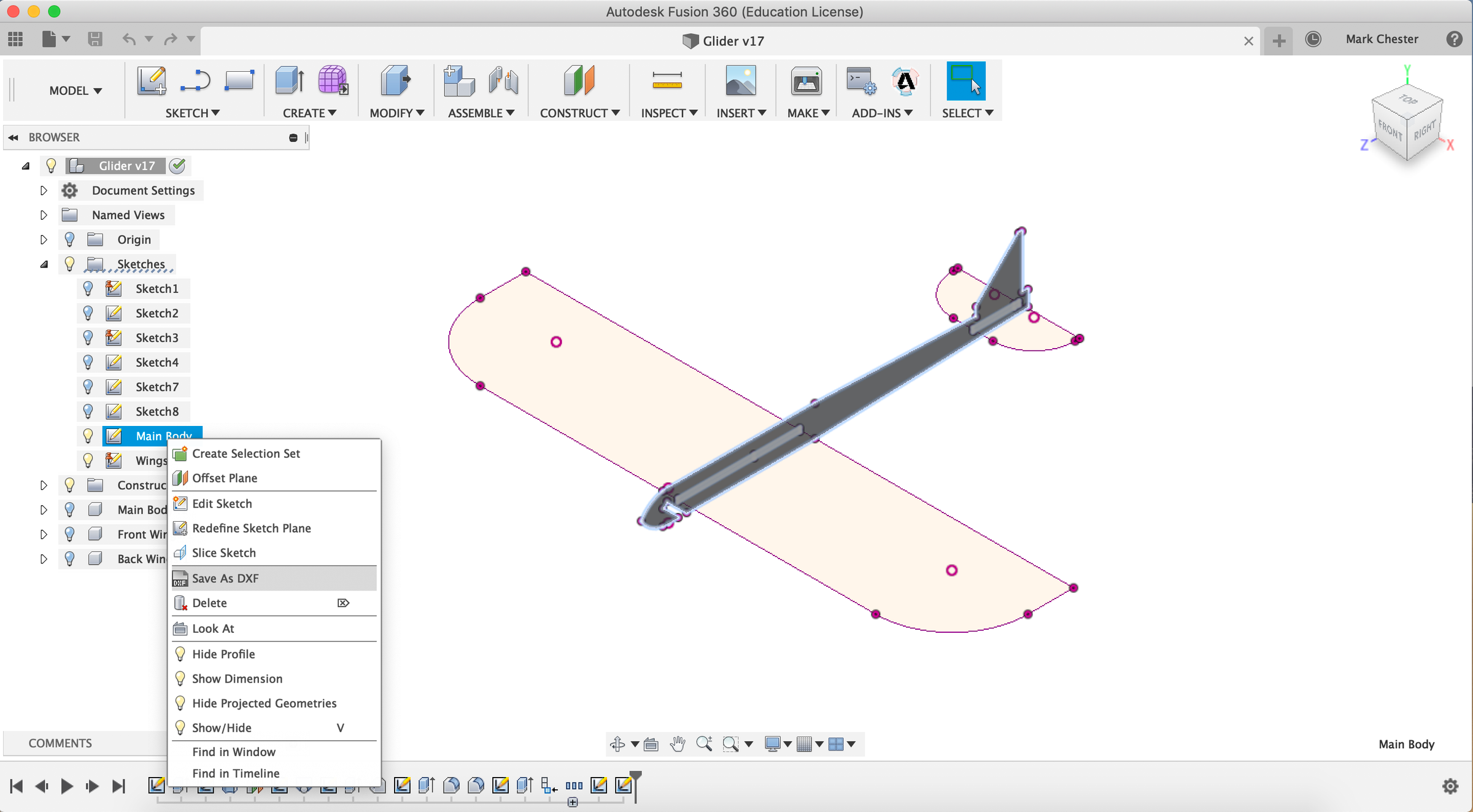Choose Save As DXF from context menu
Viewport: 1473px width, 812px height.
pyautogui.click(x=225, y=578)
